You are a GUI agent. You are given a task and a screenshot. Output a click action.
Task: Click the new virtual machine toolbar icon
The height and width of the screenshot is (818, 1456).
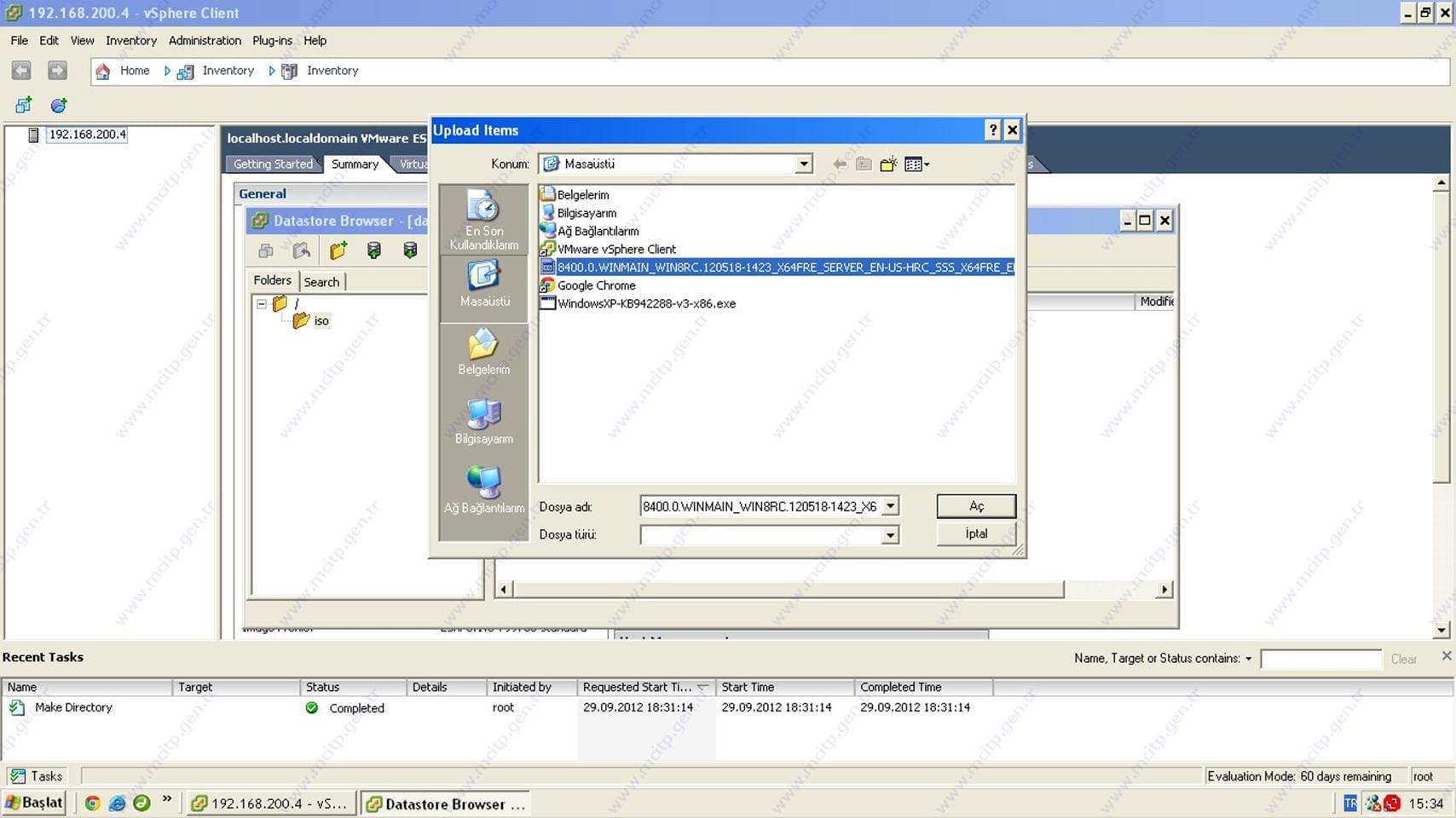click(23, 105)
